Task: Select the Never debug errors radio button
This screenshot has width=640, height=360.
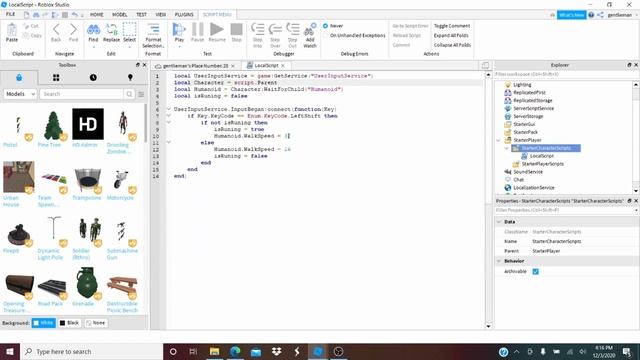Action: coord(325,26)
